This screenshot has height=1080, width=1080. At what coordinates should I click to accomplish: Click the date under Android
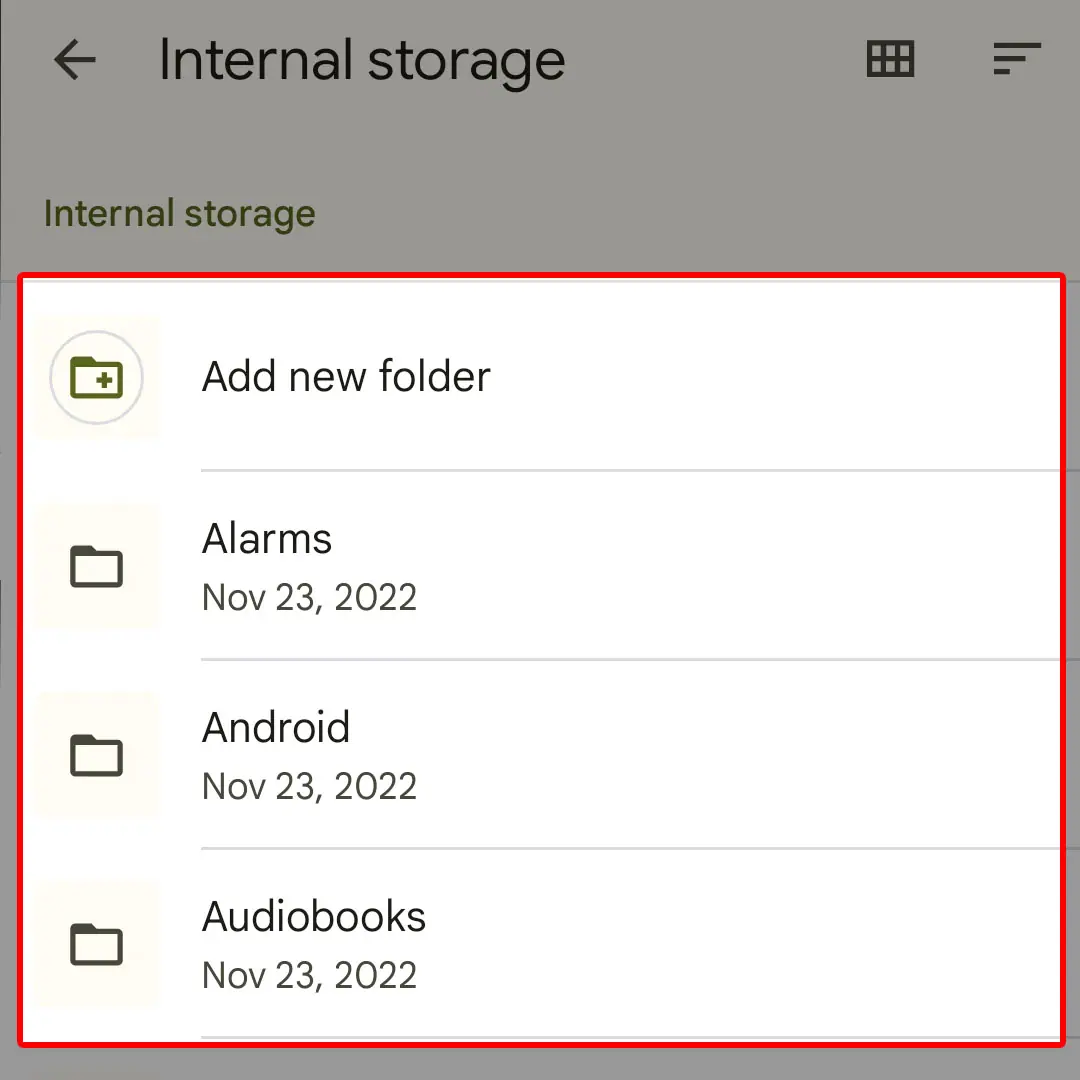(x=309, y=787)
